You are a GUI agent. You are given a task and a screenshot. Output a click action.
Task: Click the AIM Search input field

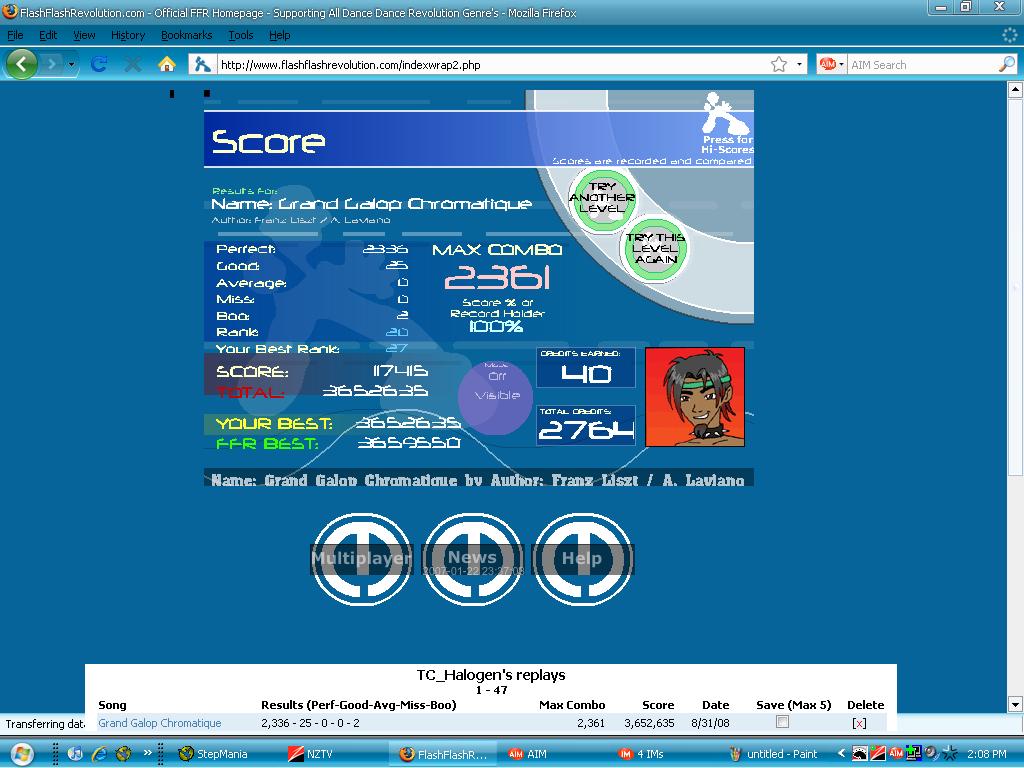coord(922,65)
